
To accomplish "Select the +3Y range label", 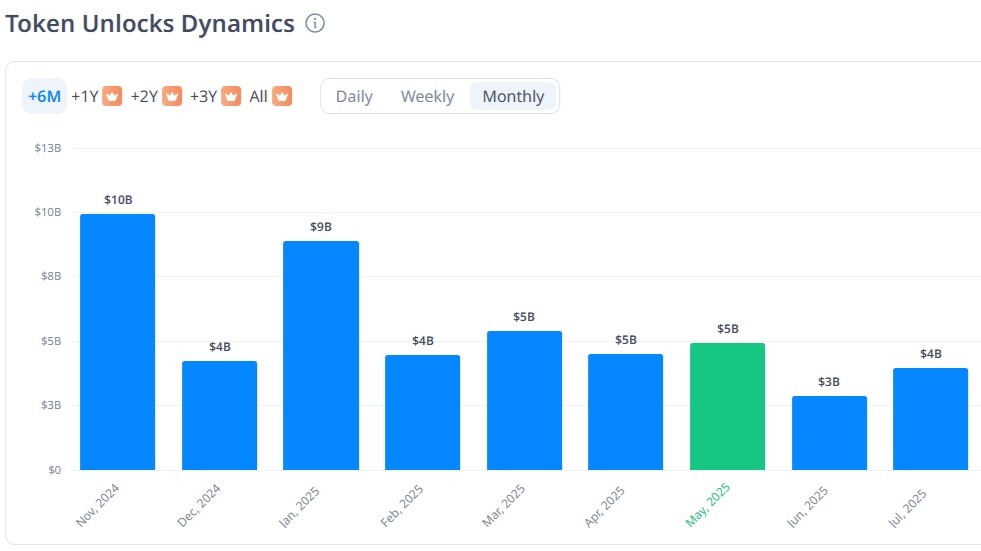I will (203, 96).
